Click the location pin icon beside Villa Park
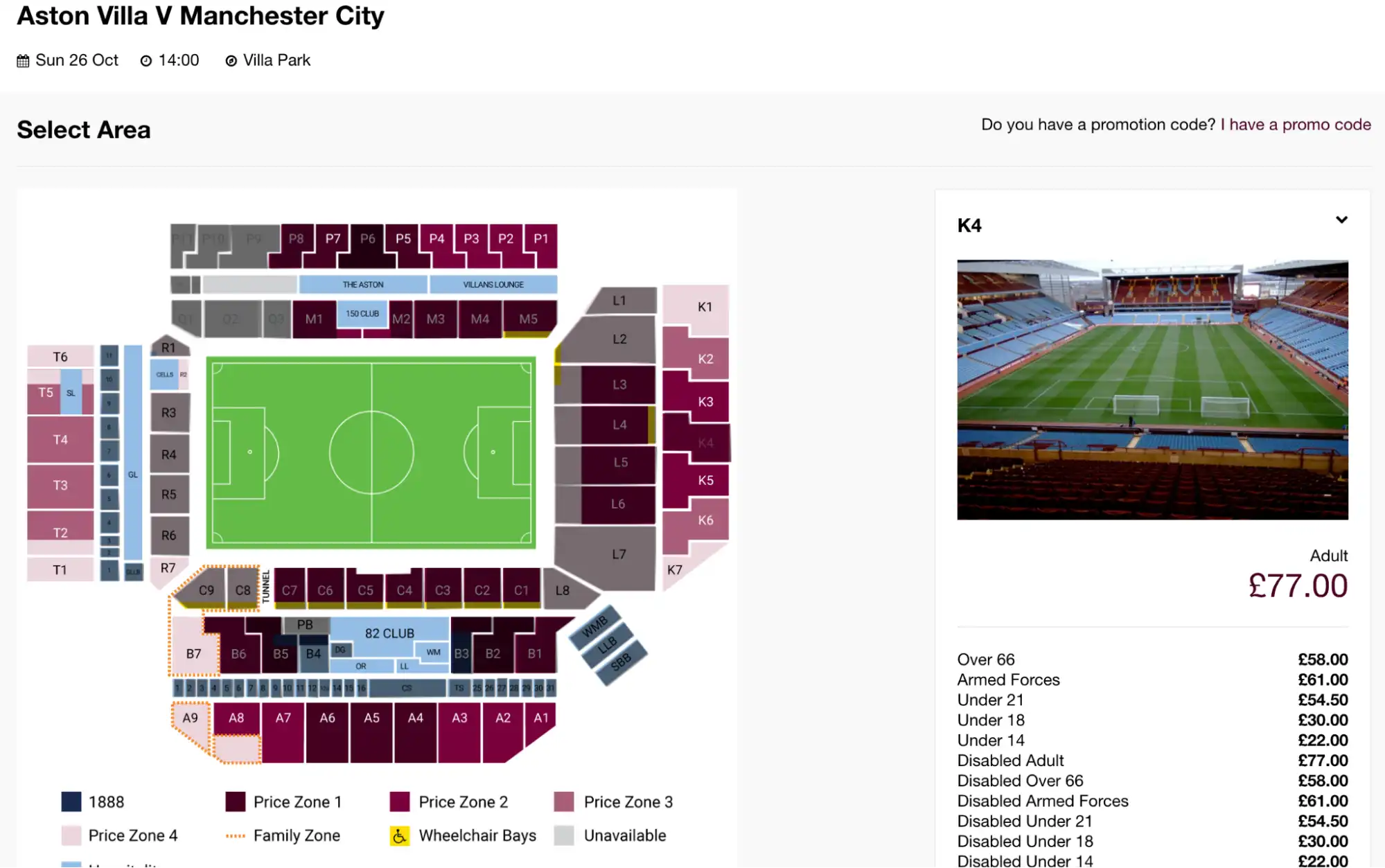Image resolution: width=1385 pixels, height=868 pixels. pos(231,60)
